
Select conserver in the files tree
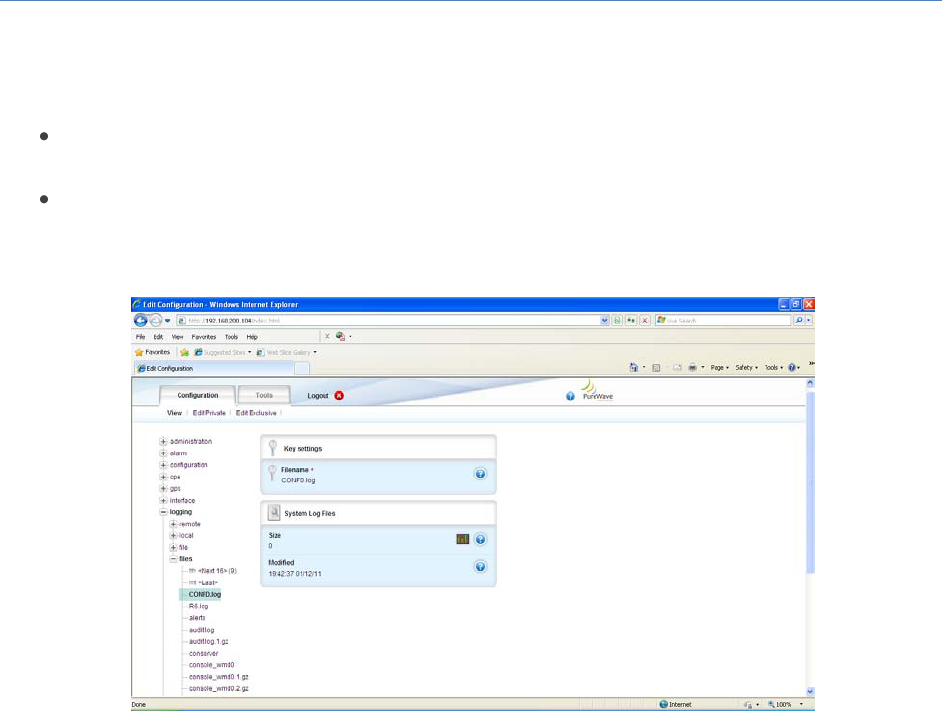204,653
